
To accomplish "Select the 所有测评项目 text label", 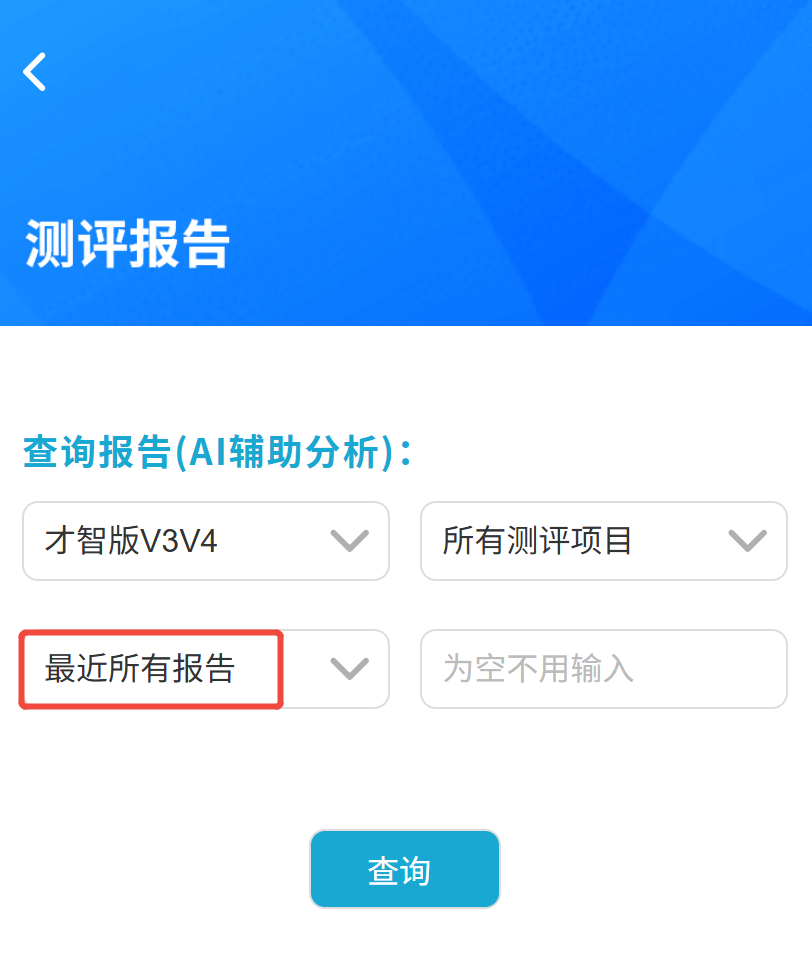I will (537, 541).
